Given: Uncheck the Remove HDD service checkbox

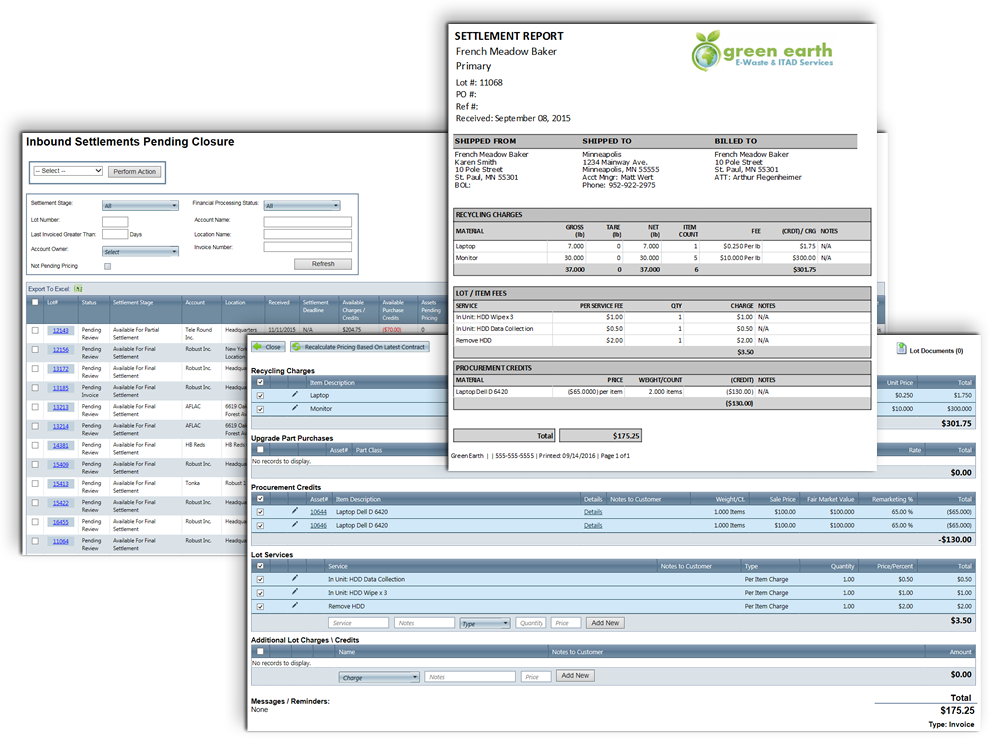Looking at the screenshot, I should [260, 607].
